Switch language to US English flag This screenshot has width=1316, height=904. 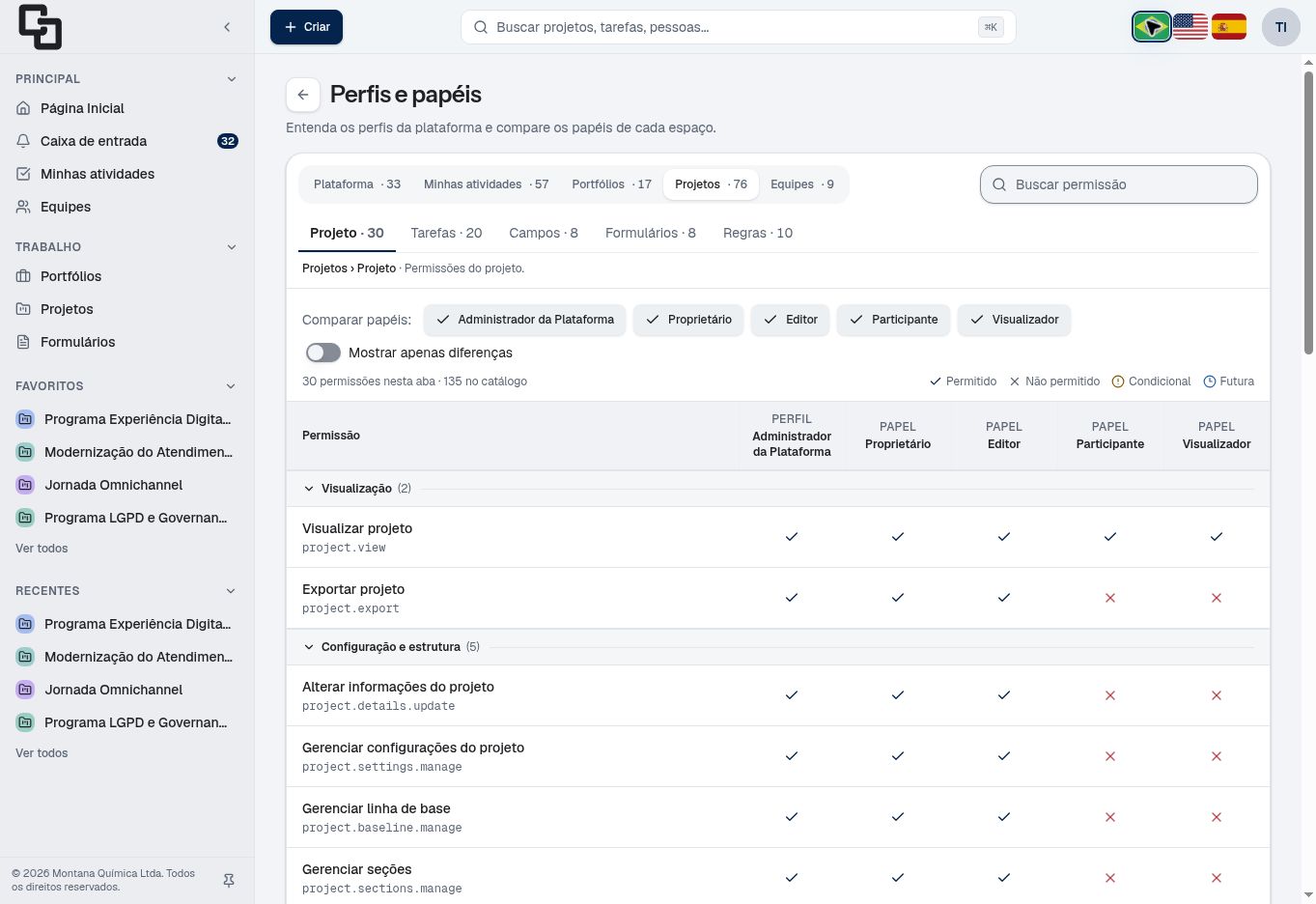(1190, 27)
